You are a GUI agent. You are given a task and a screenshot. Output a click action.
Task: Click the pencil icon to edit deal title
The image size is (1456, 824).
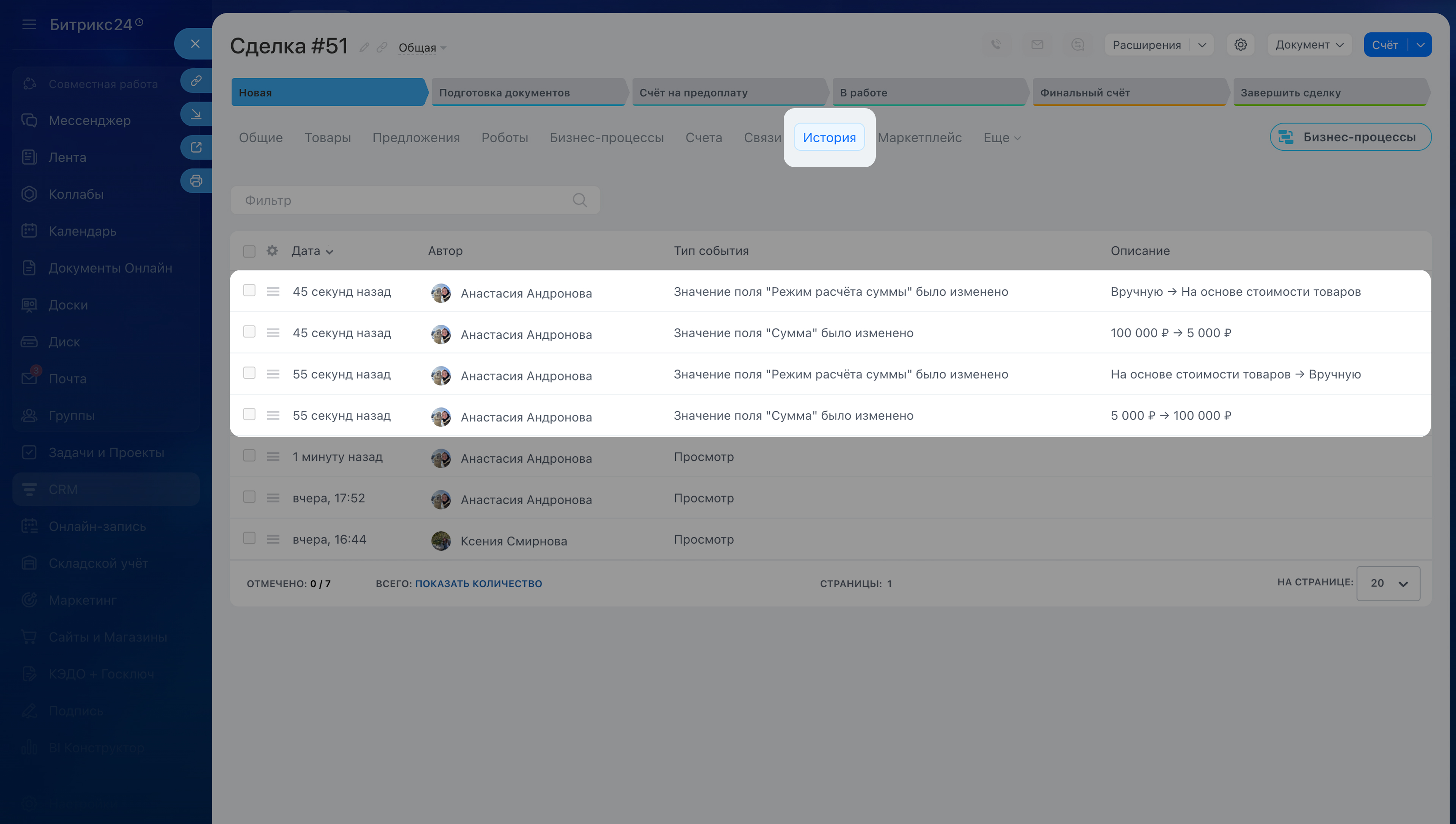click(365, 47)
